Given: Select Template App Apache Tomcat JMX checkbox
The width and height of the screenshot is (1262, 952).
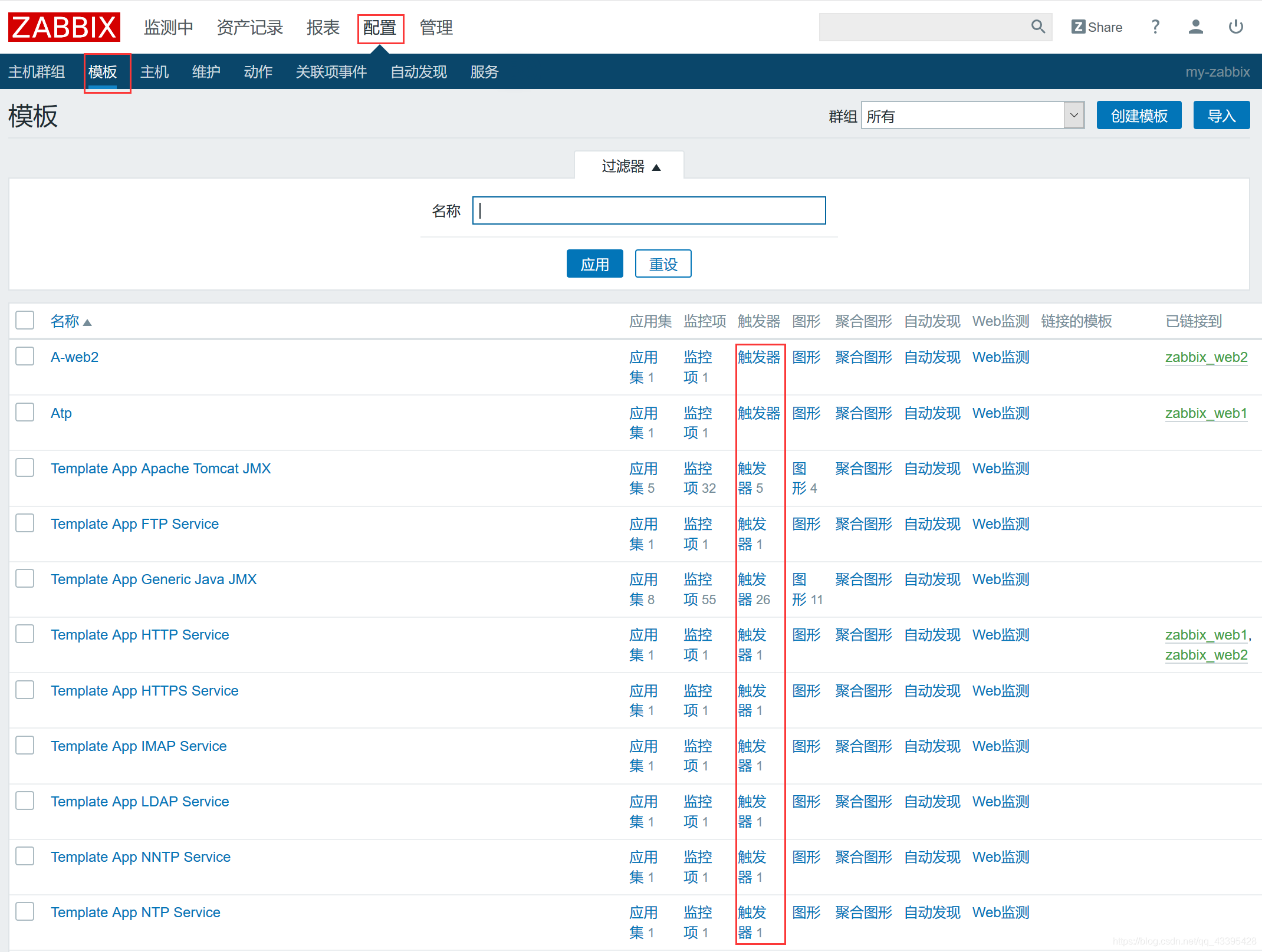Looking at the screenshot, I should 25,467.
